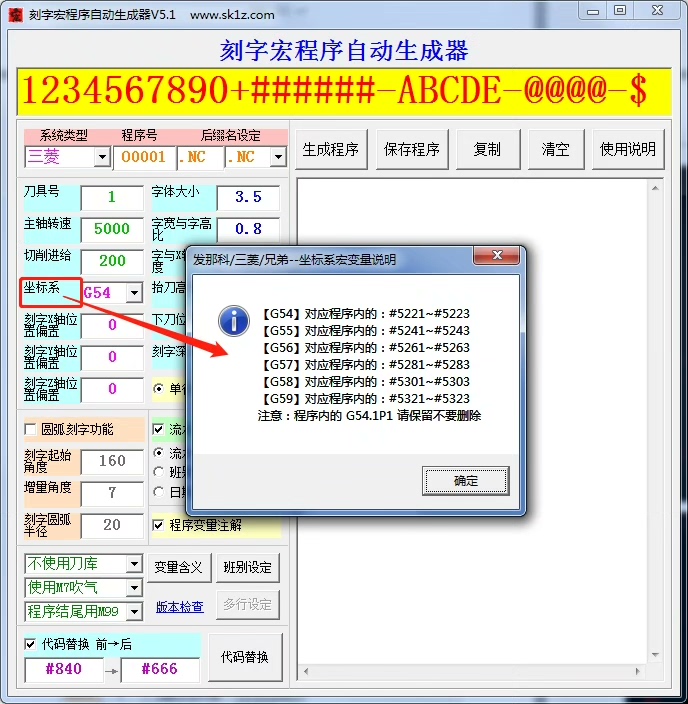The image size is (688, 704).
Task: Click the yellow banner with sample engraving text
Action: tap(344, 92)
